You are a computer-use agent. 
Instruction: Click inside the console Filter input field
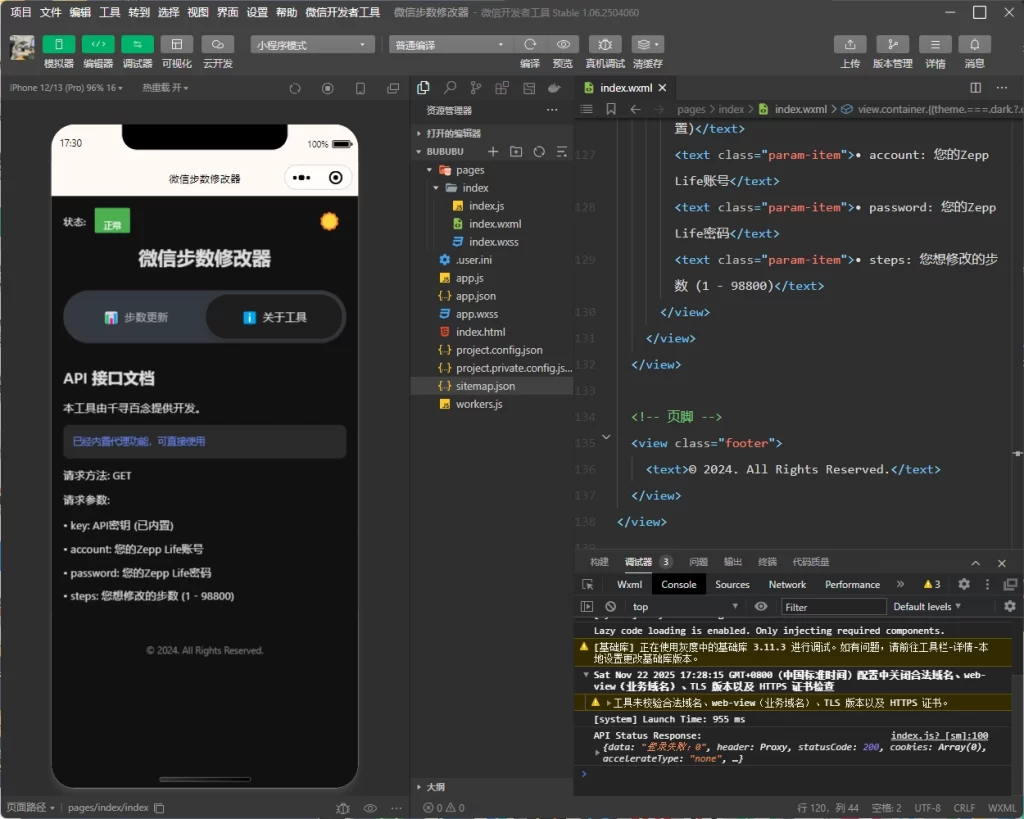(833, 606)
